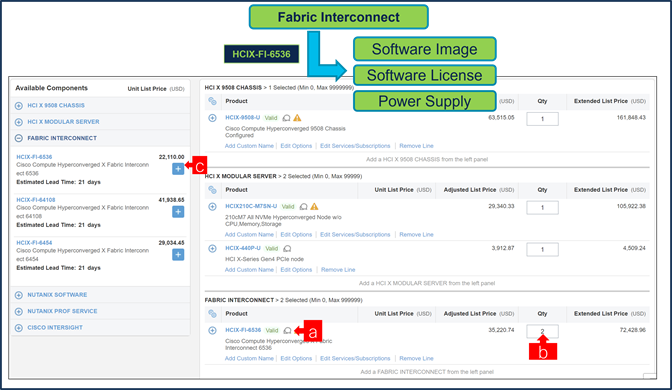
Task: Expand the HCIX-9508-U product row
Action: [x=212, y=117]
